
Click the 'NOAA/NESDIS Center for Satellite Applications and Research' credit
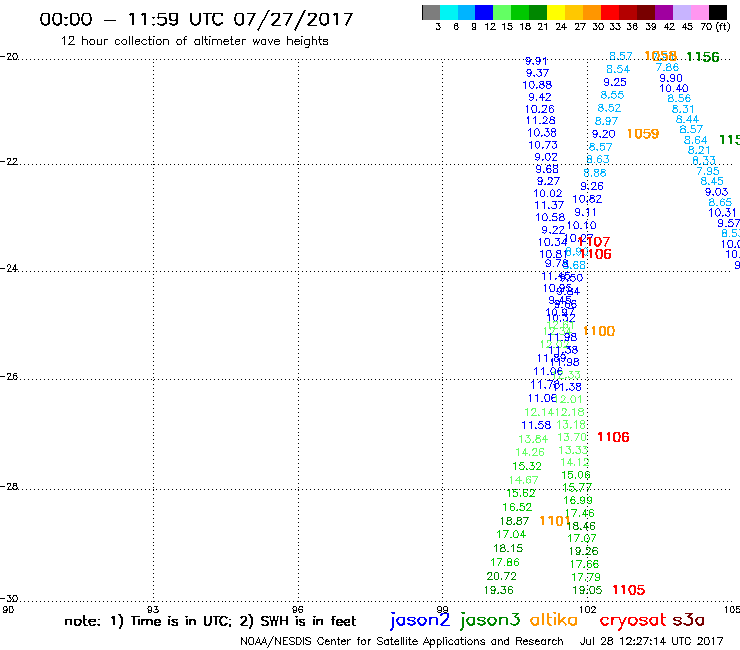(402, 642)
